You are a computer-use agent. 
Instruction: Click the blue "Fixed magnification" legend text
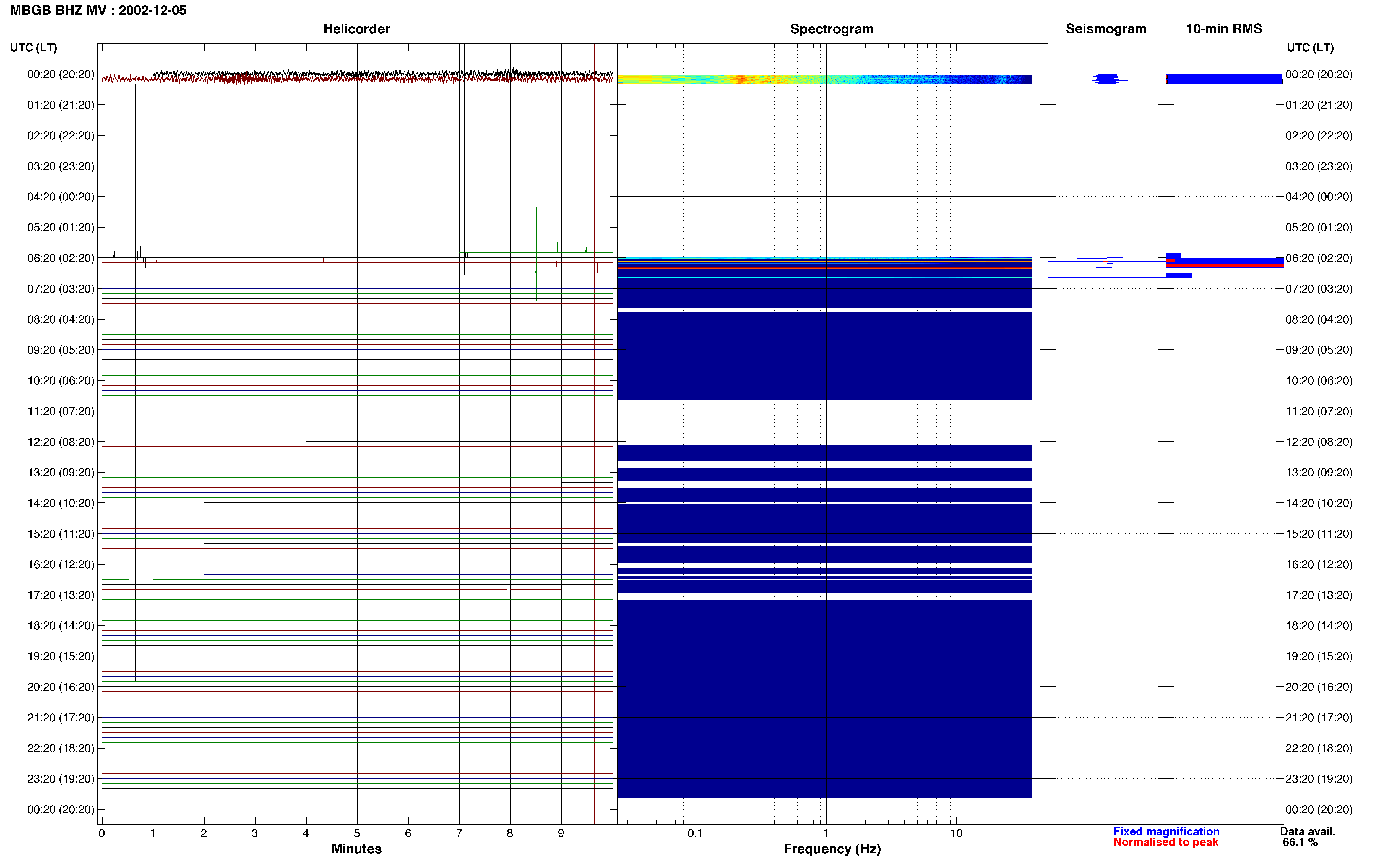tap(1166, 831)
